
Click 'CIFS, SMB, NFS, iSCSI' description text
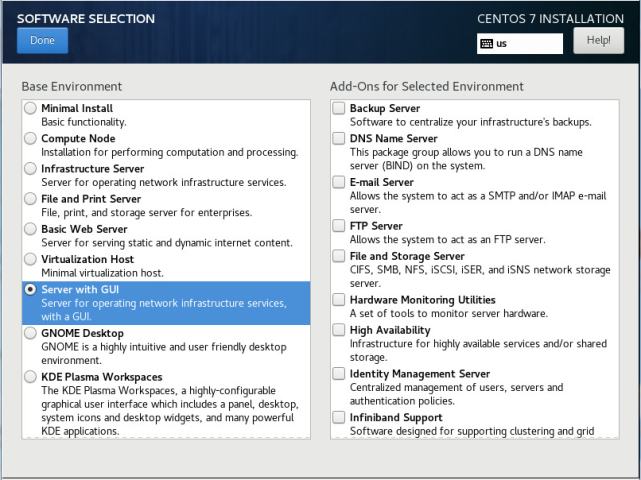480,277
